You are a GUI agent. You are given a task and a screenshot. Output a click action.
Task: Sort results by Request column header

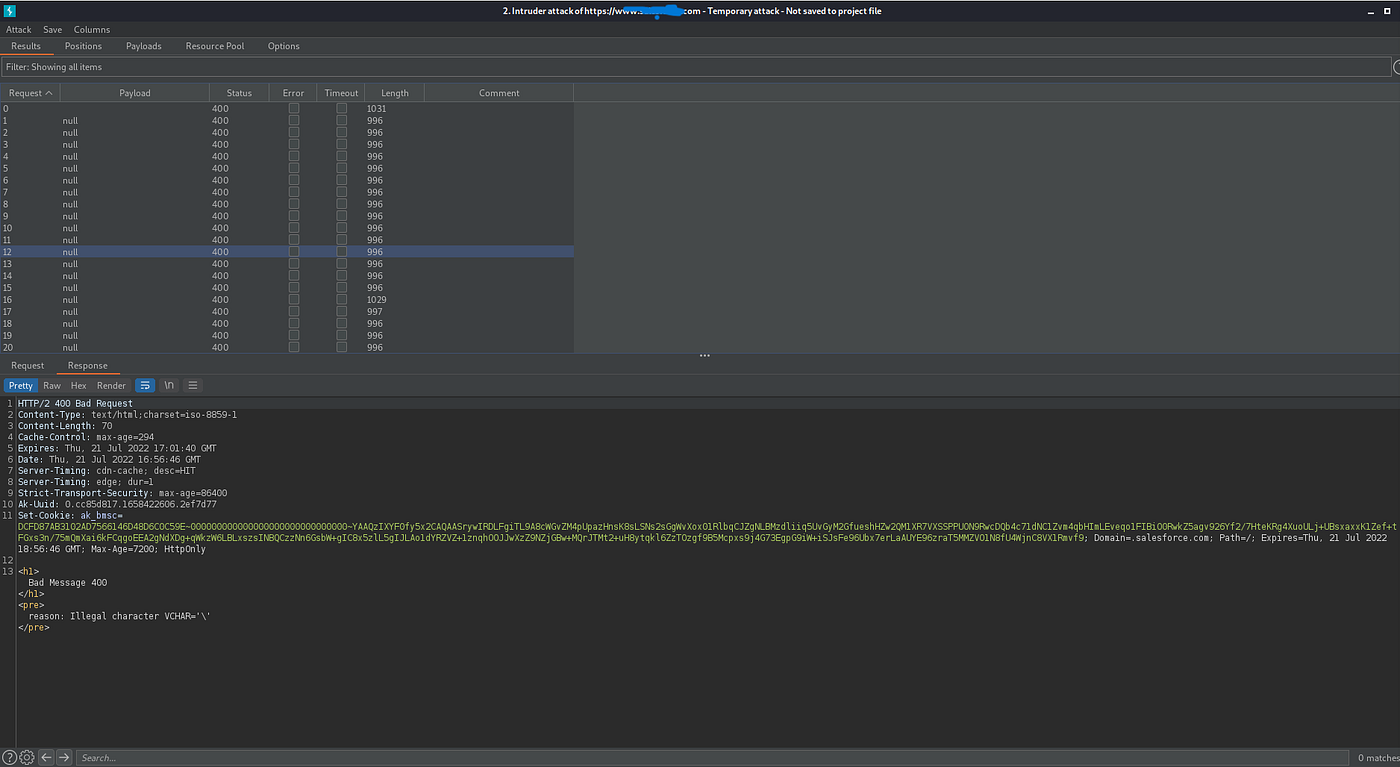pos(30,93)
